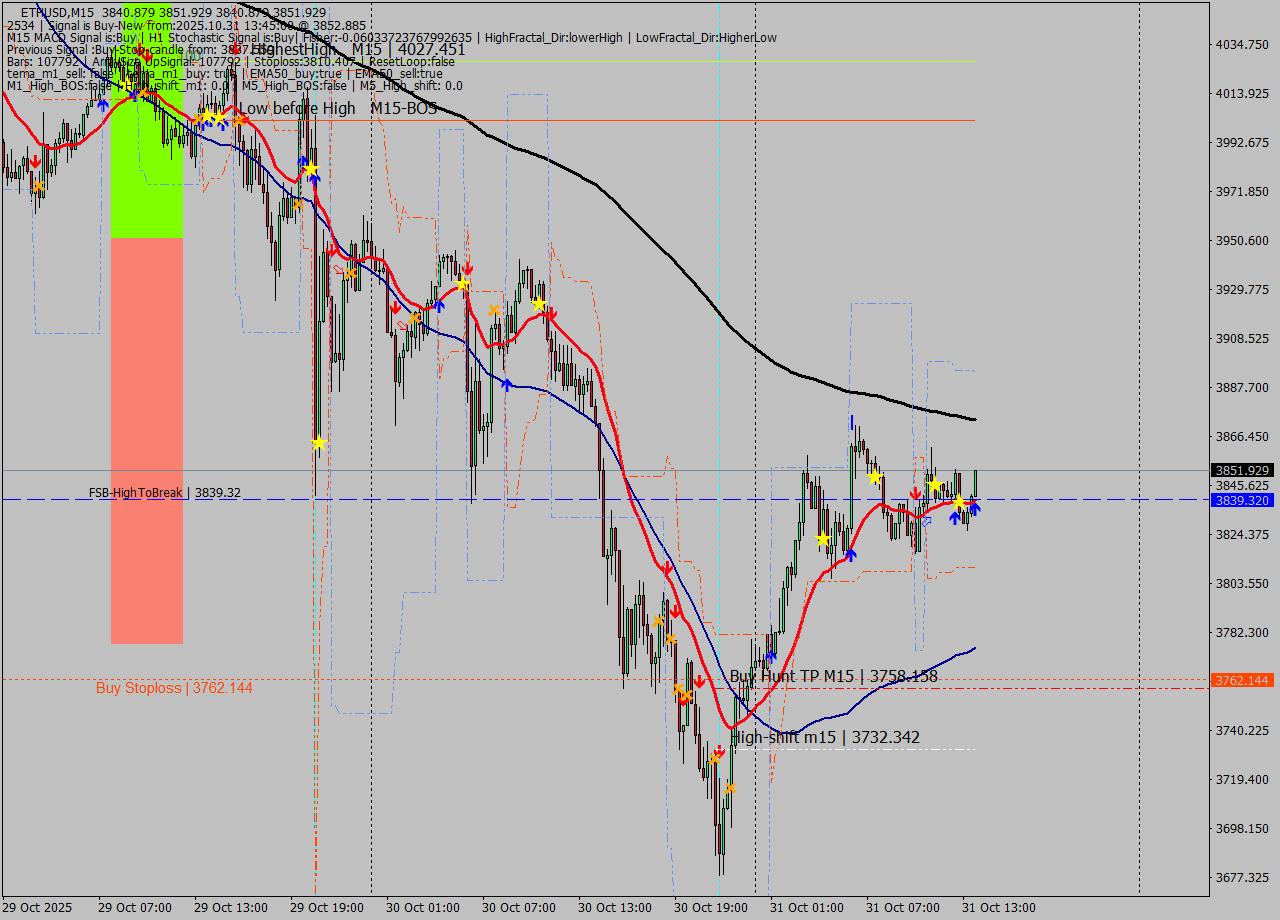Select the High-shift m15 | 3732.342 label
The width and height of the screenshot is (1280, 920).
(825, 738)
